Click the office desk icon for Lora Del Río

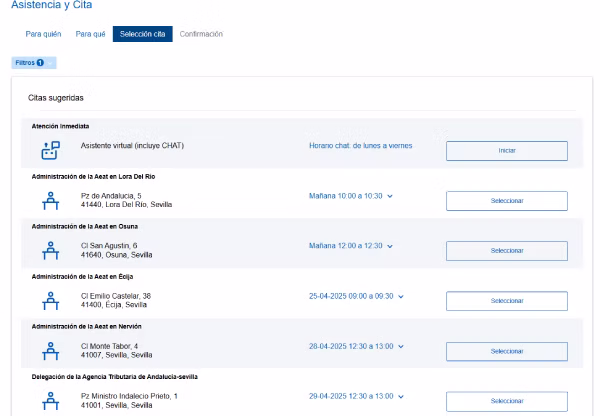point(49,201)
